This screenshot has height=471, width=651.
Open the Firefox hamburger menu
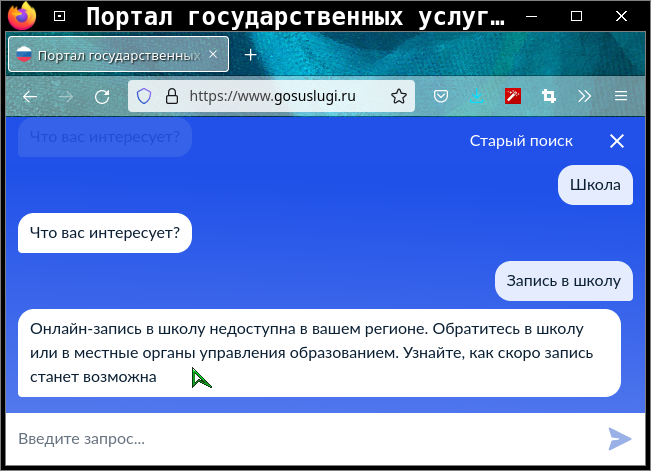click(621, 96)
